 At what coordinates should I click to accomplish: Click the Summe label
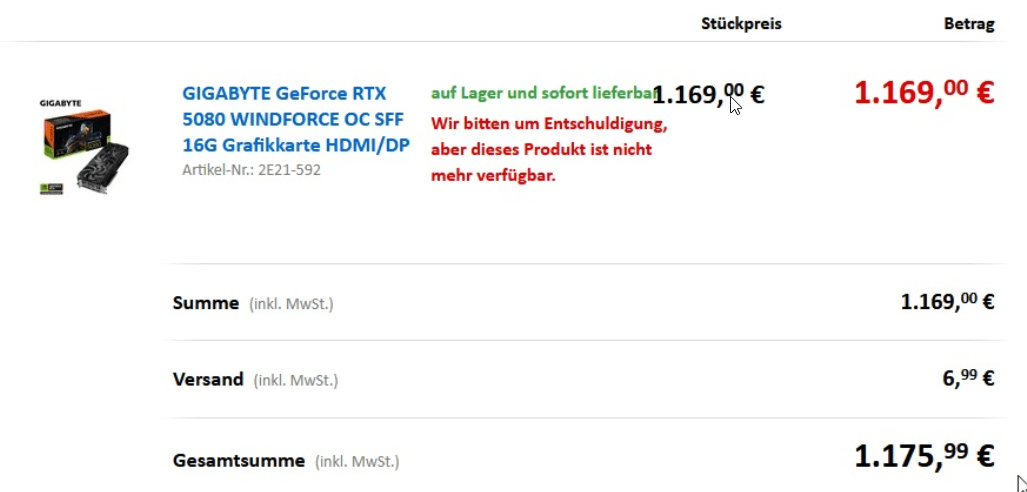pos(205,303)
